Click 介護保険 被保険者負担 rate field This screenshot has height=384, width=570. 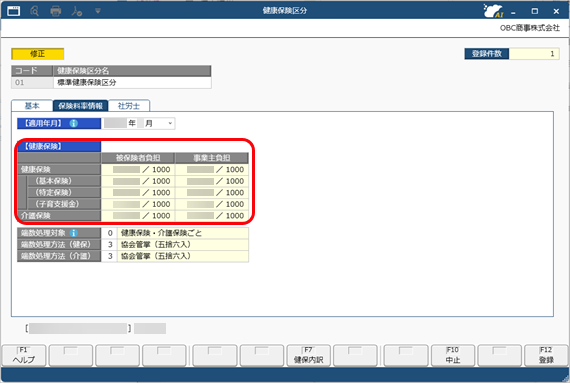point(138,216)
